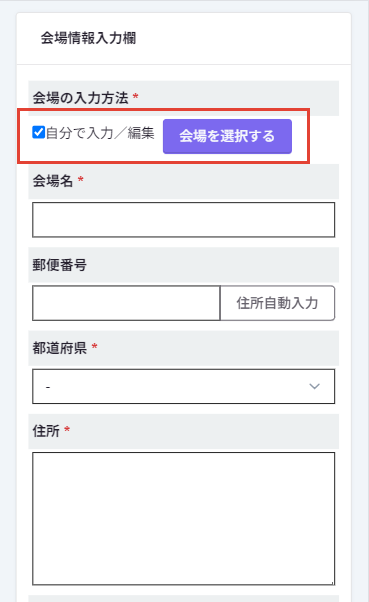Viewport: 369px width, 602px height.
Task: Click the 会場名 field label
Action: tap(53, 181)
